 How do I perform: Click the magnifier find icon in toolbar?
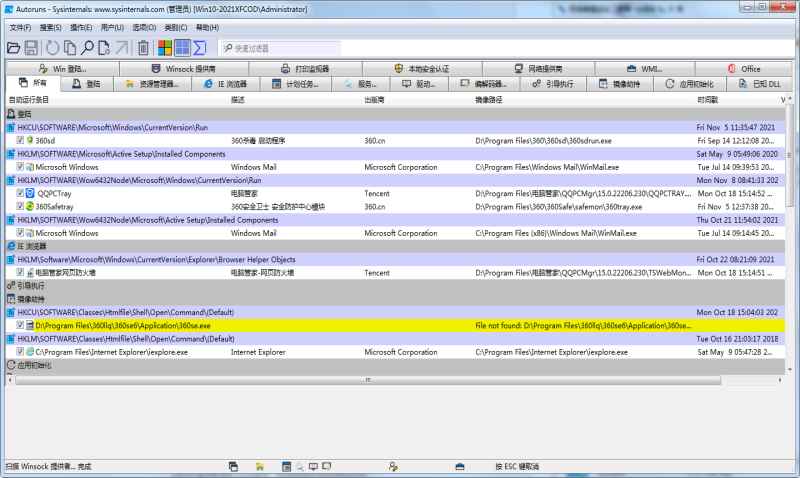[x=87, y=48]
